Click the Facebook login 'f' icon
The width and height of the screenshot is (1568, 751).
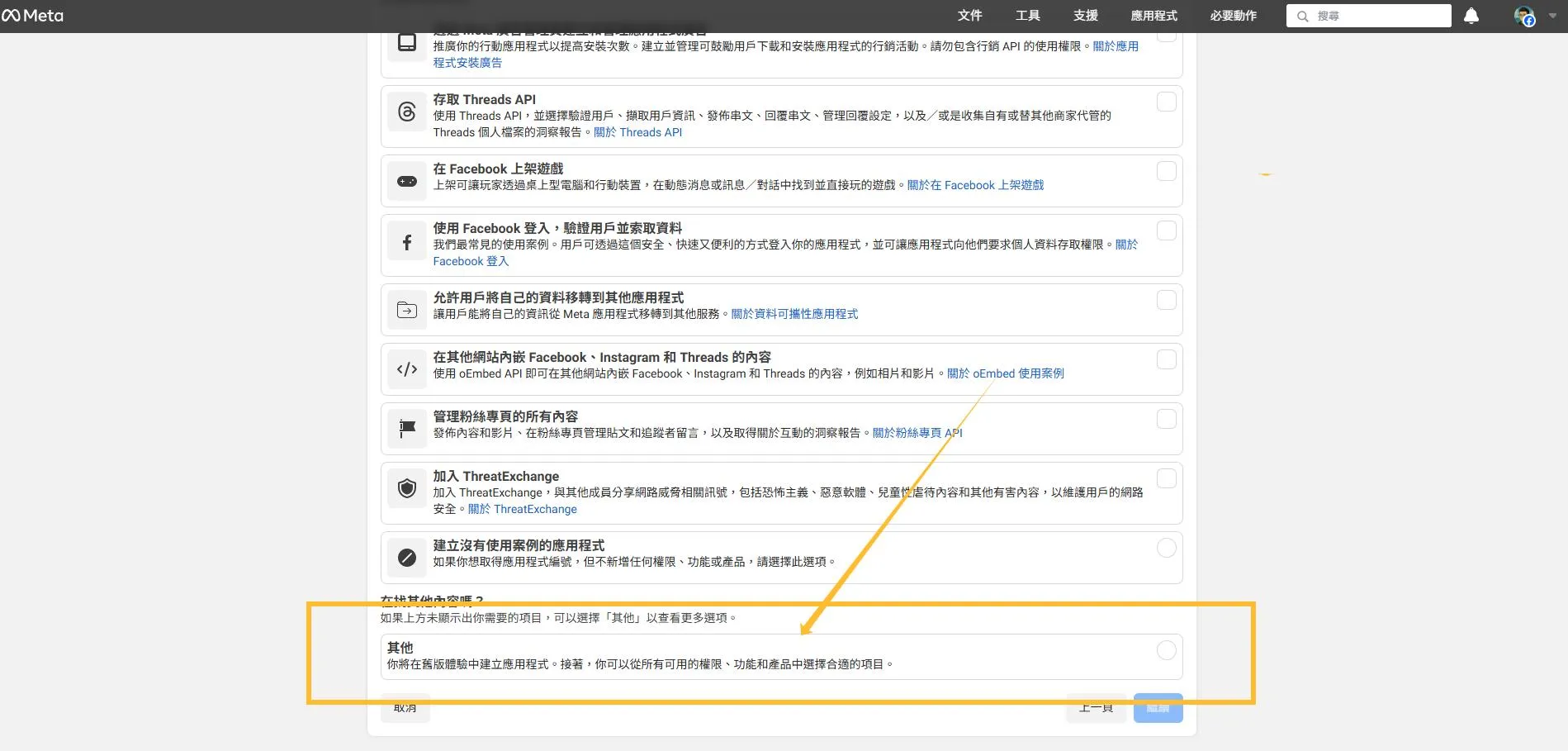point(407,242)
